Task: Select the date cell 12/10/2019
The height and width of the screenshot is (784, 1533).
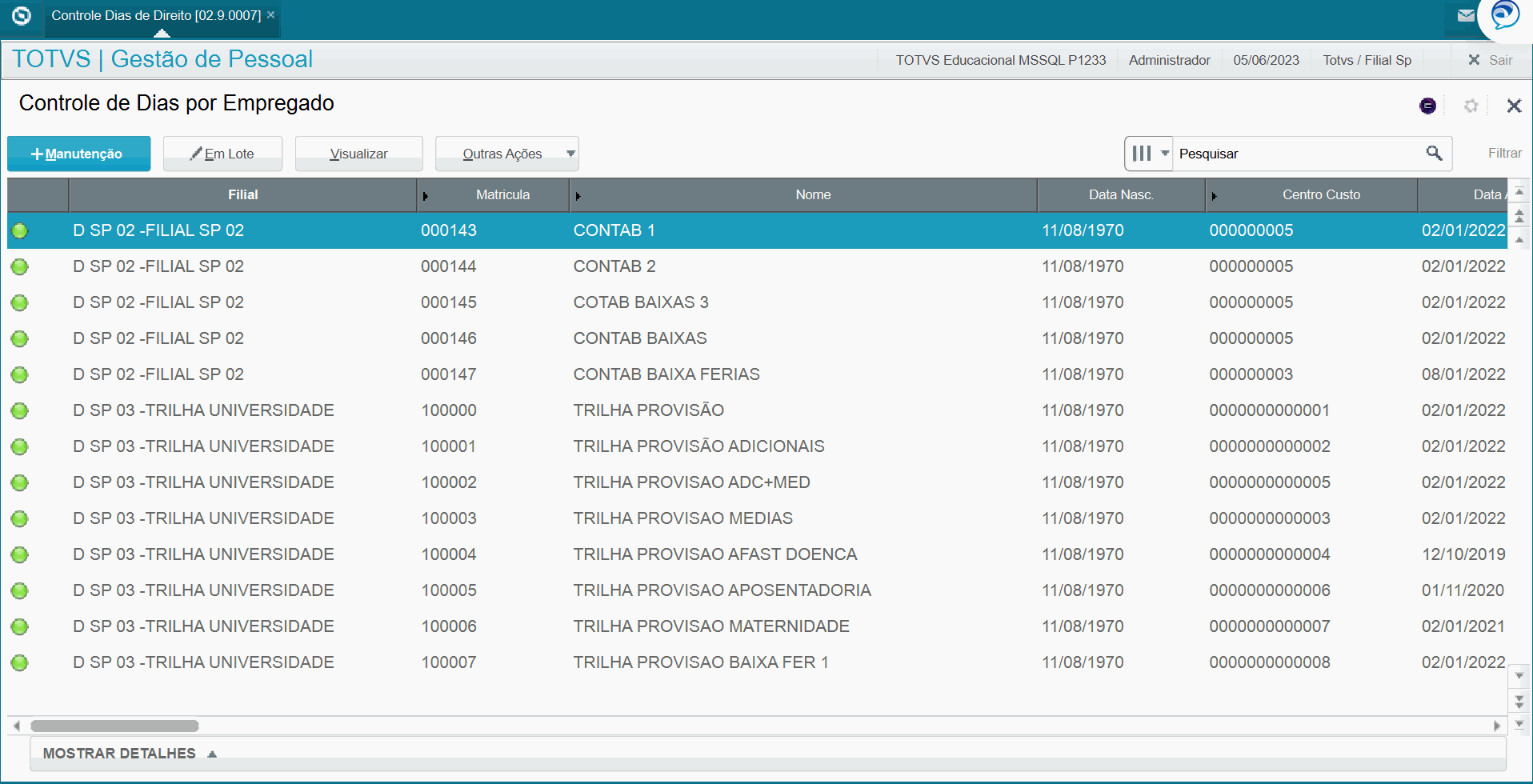Action: pyautogui.click(x=1463, y=554)
